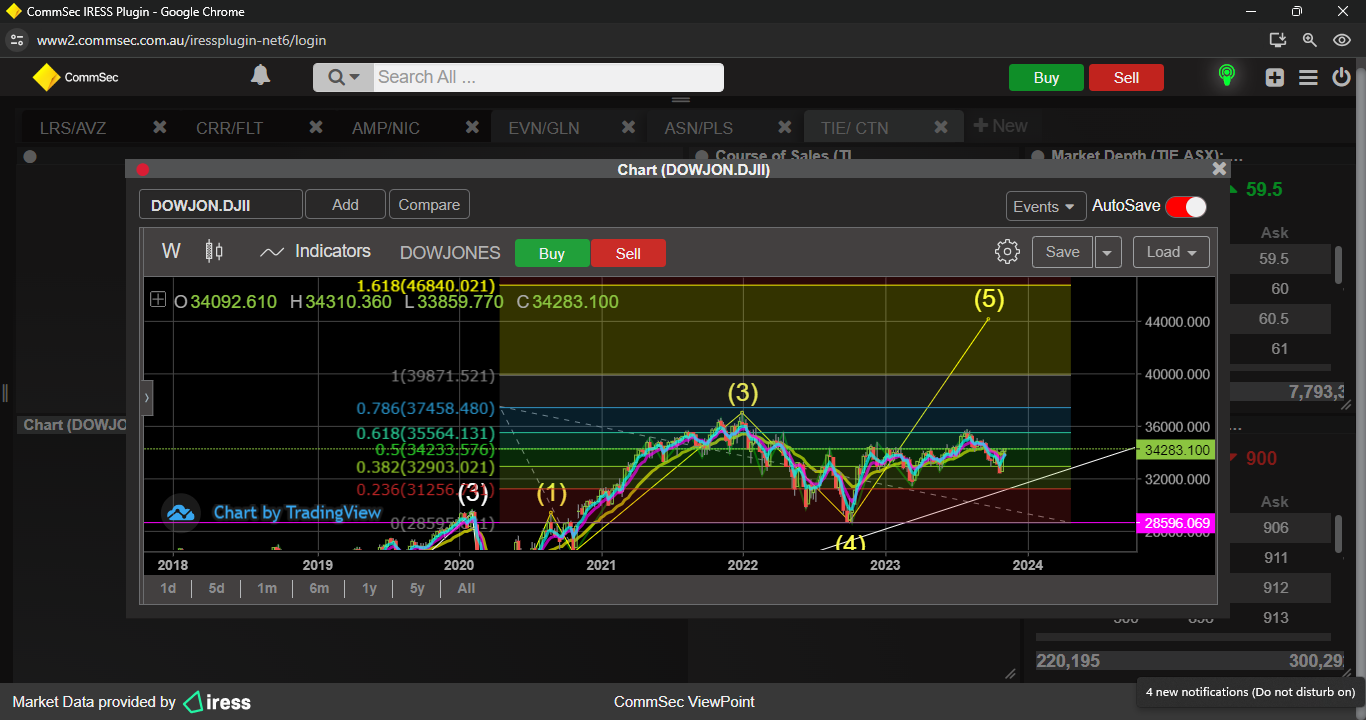This screenshot has height=720, width=1366.
Task: Click the red Sell button in top bar
Action: click(1126, 78)
